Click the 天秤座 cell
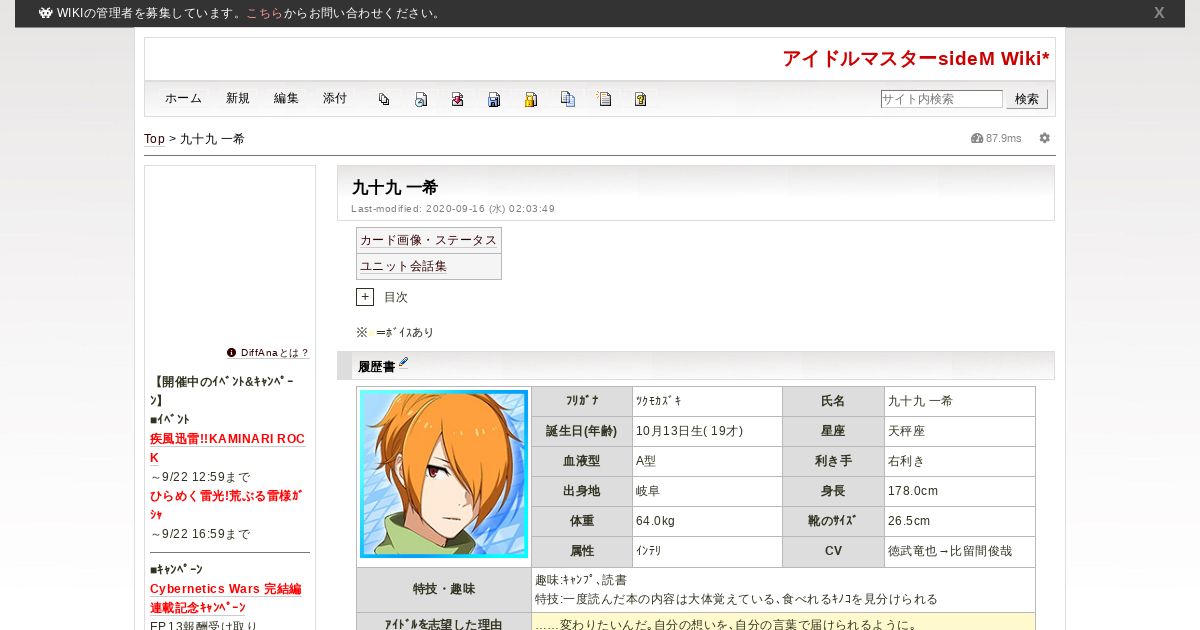1200x630 pixels. pos(960,432)
